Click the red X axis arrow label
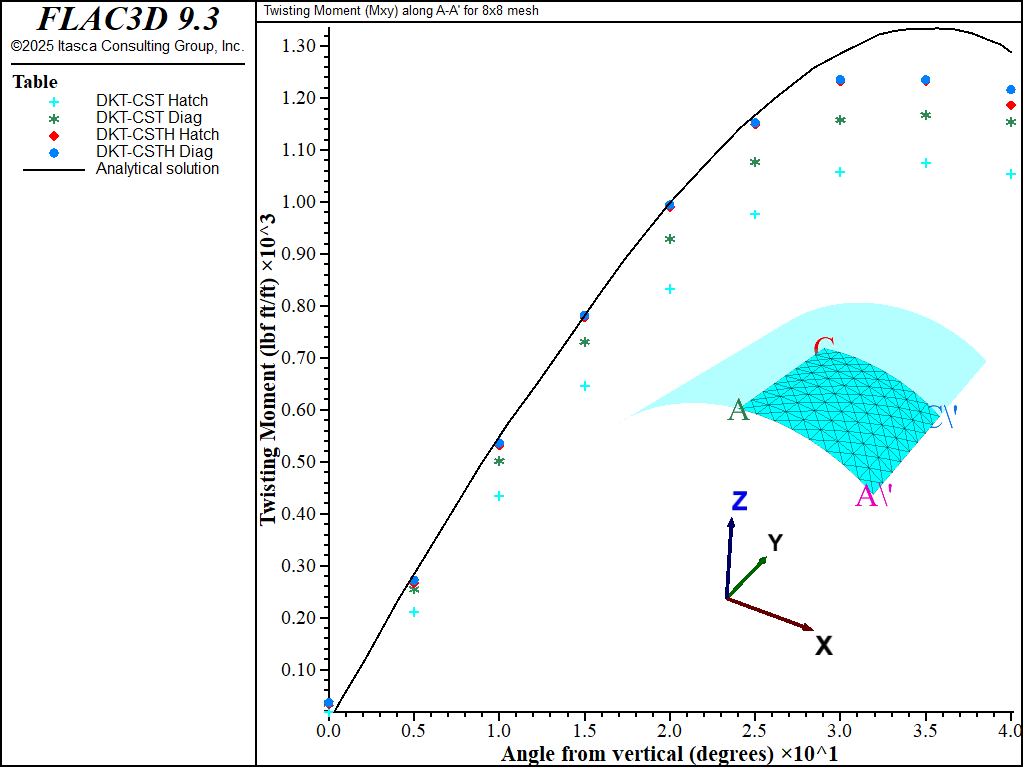Screen dimensions: 1024x768 [823, 646]
